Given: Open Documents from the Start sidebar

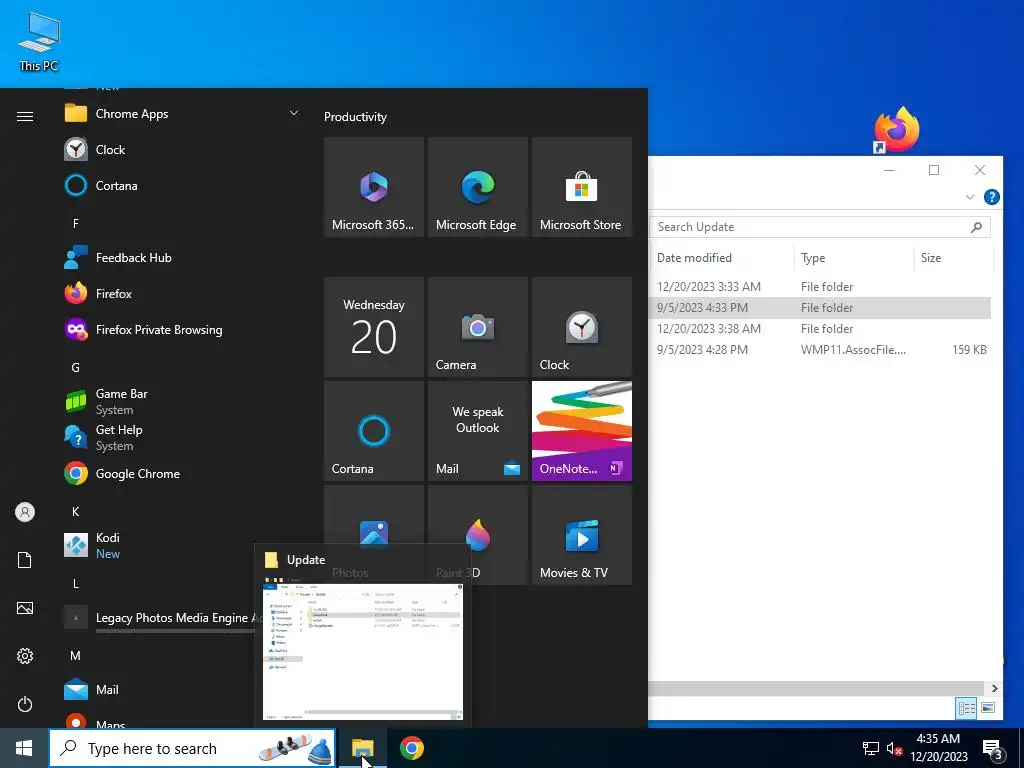Looking at the screenshot, I should point(25,560).
